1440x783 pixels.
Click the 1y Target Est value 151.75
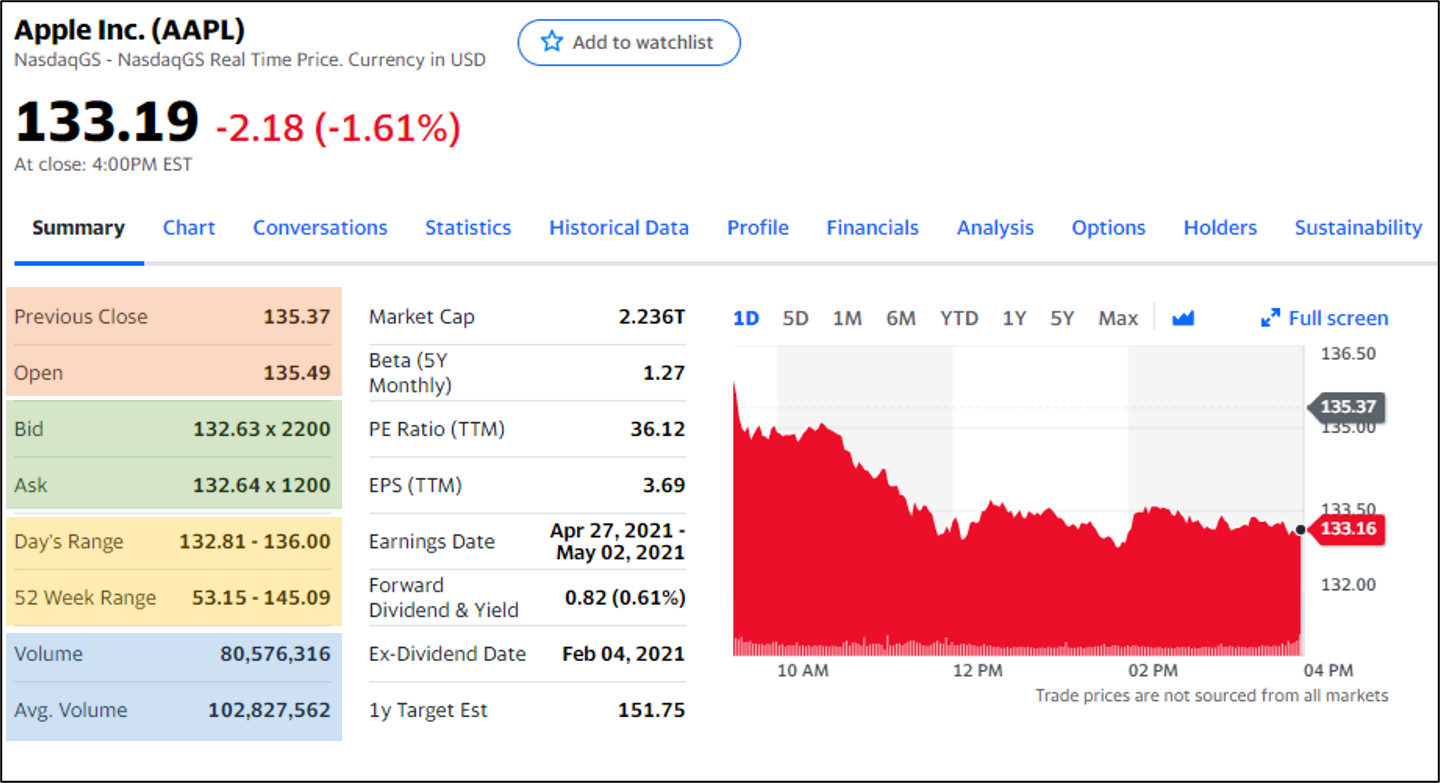click(x=652, y=710)
